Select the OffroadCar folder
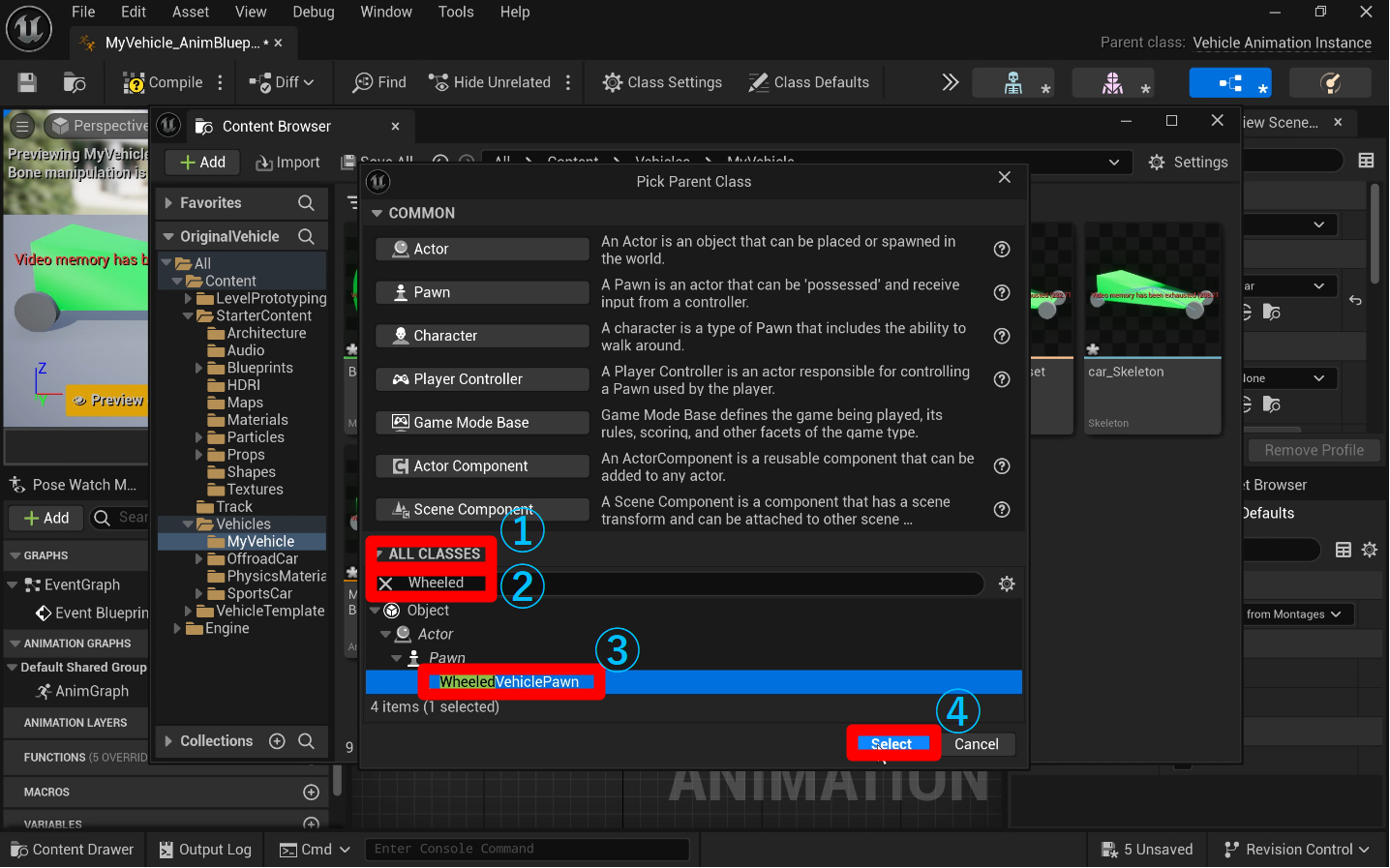This screenshot has width=1390, height=868. pos(262,559)
